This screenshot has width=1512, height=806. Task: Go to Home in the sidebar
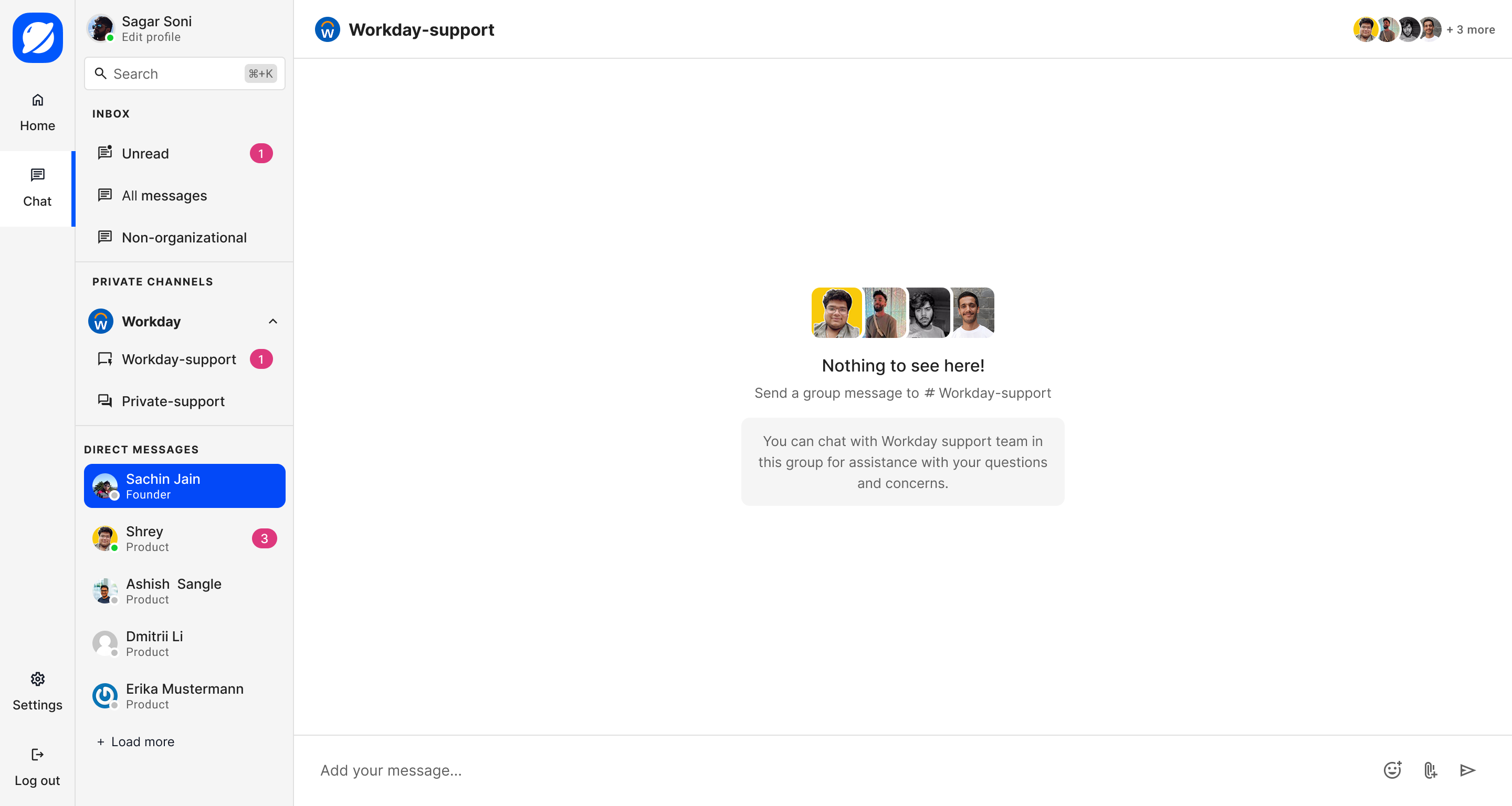tap(38, 113)
